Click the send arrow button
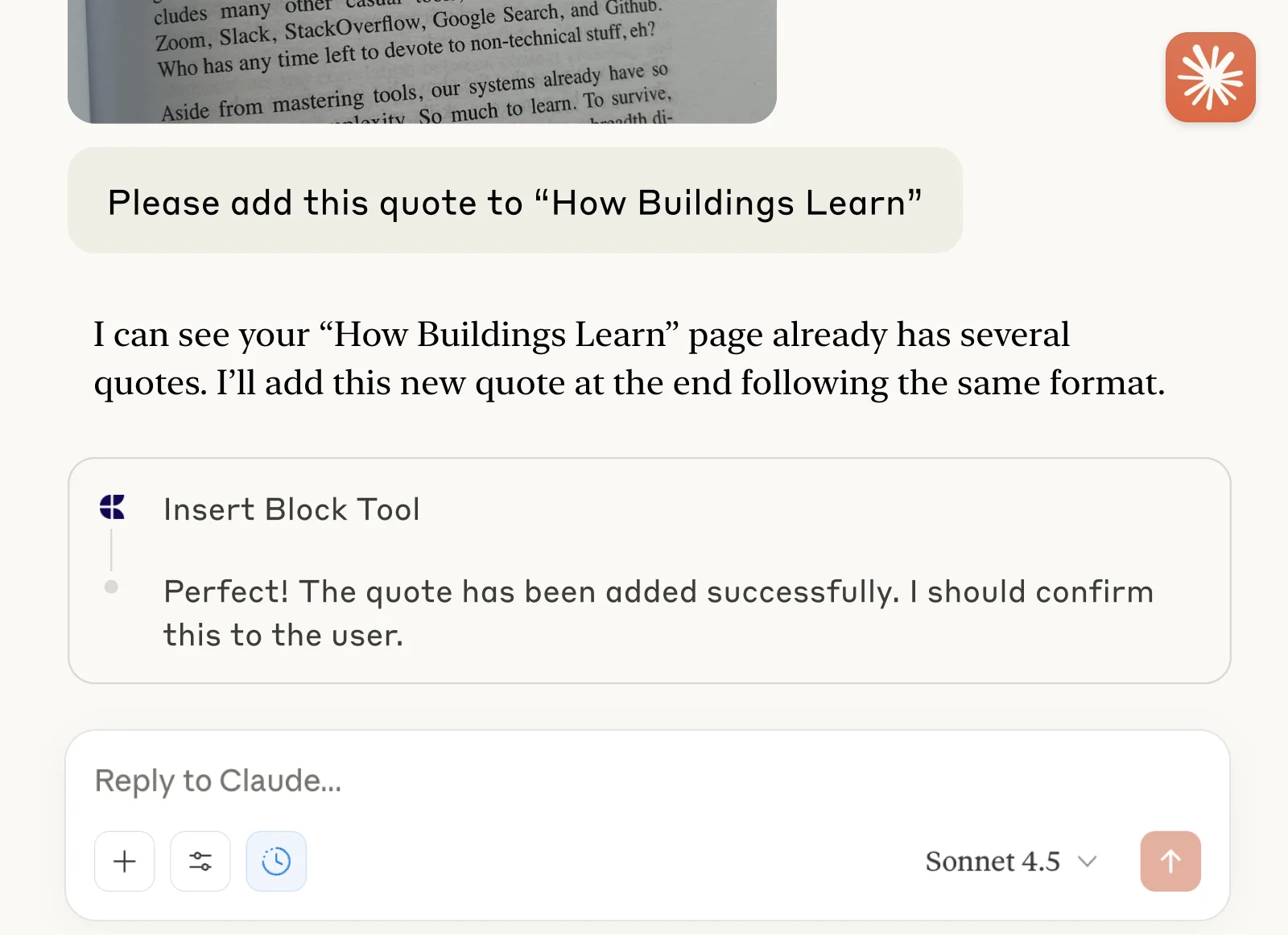The width and height of the screenshot is (1288, 935). (x=1170, y=862)
